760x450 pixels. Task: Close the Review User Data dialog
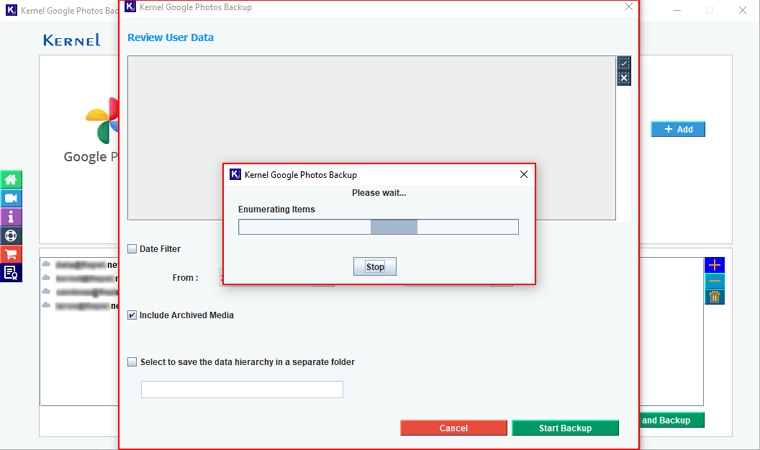click(629, 7)
